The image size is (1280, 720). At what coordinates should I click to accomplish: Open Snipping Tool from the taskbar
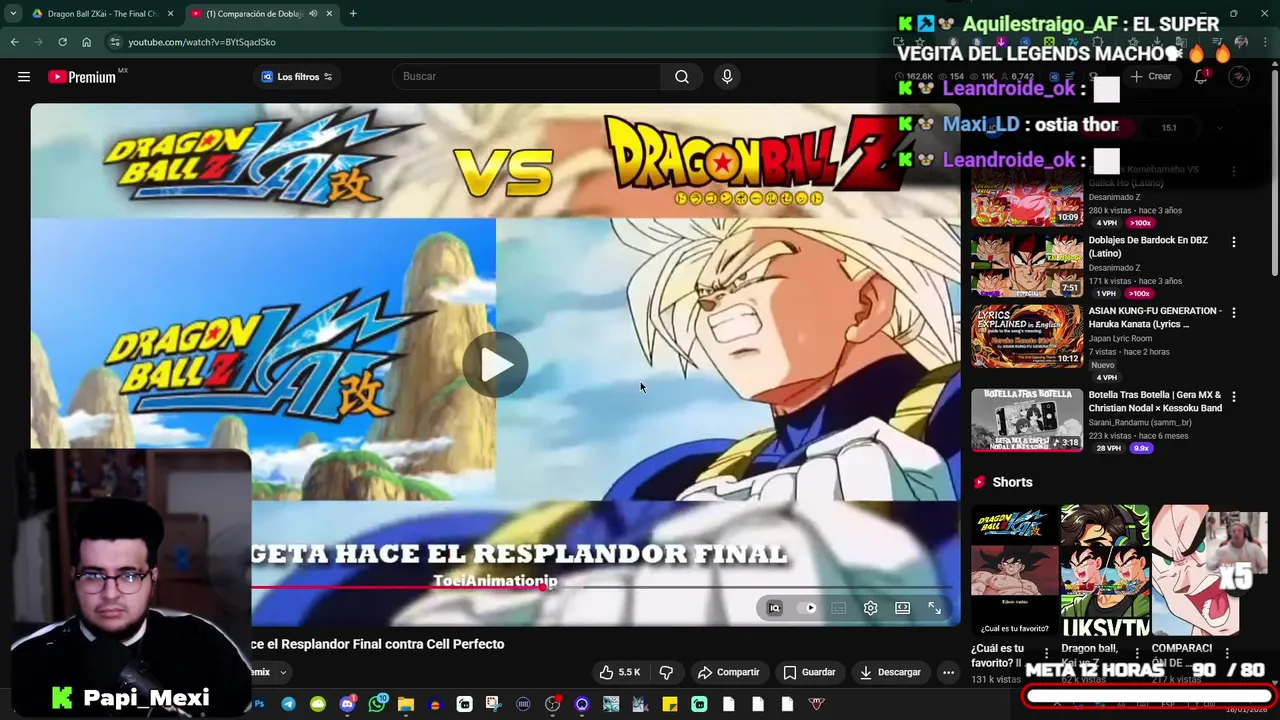pyautogui.click(x=494, y=704)
